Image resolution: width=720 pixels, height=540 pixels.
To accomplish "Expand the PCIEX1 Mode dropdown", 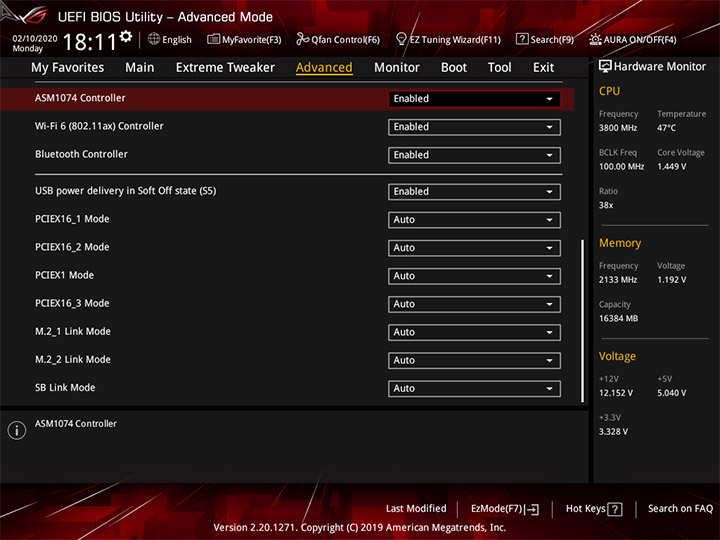I will pos(474,276).
